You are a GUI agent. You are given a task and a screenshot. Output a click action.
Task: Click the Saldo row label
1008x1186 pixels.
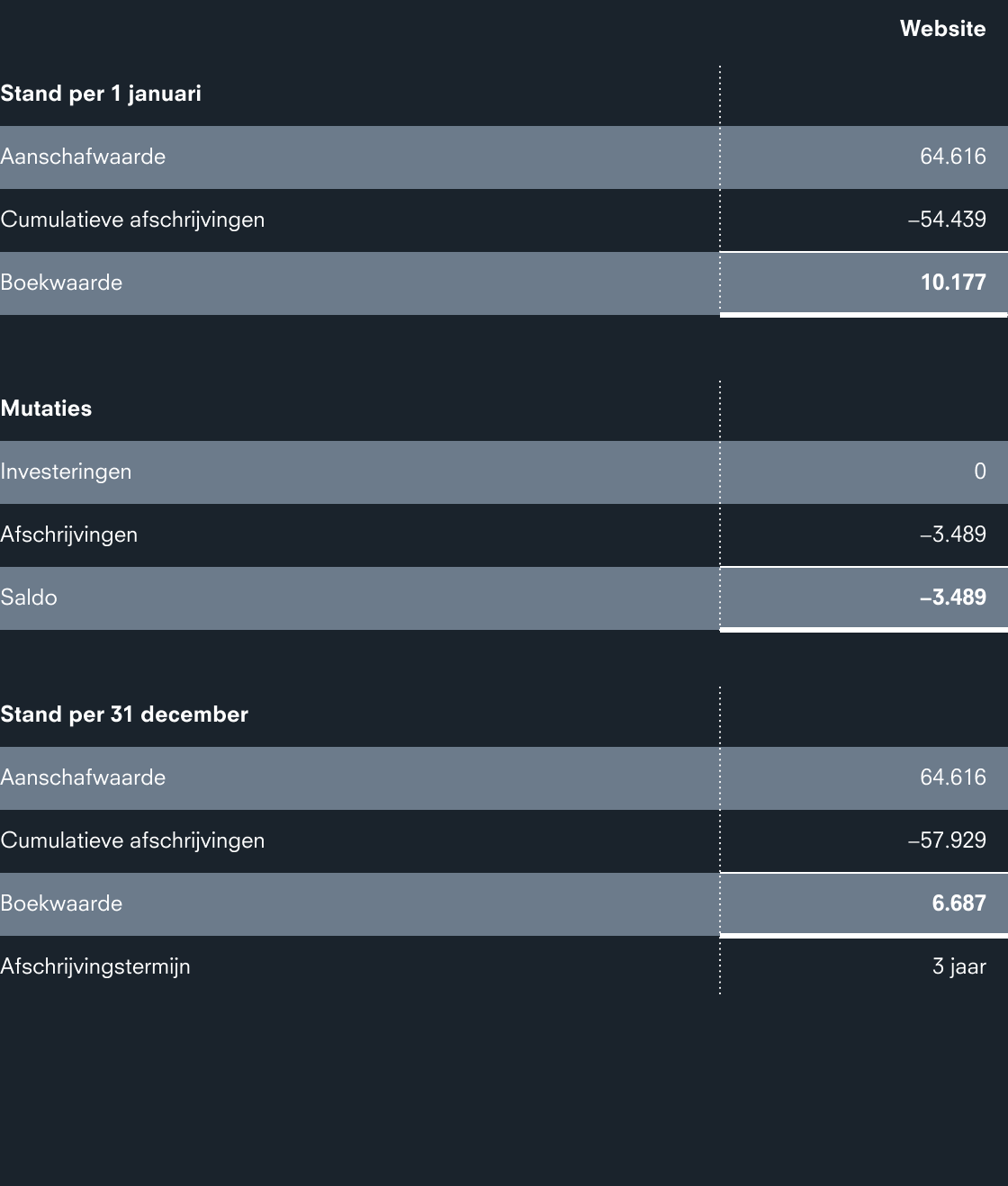[29, 597]
